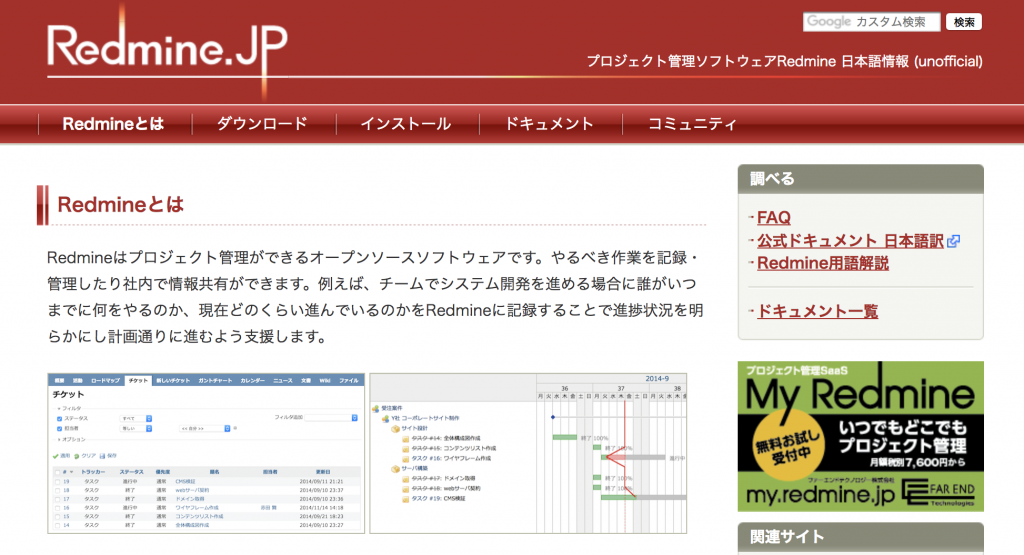Viewport: 1024px width, 555px height.
Task: Click the 調べる sidebar heading
Action: [772, 179]
